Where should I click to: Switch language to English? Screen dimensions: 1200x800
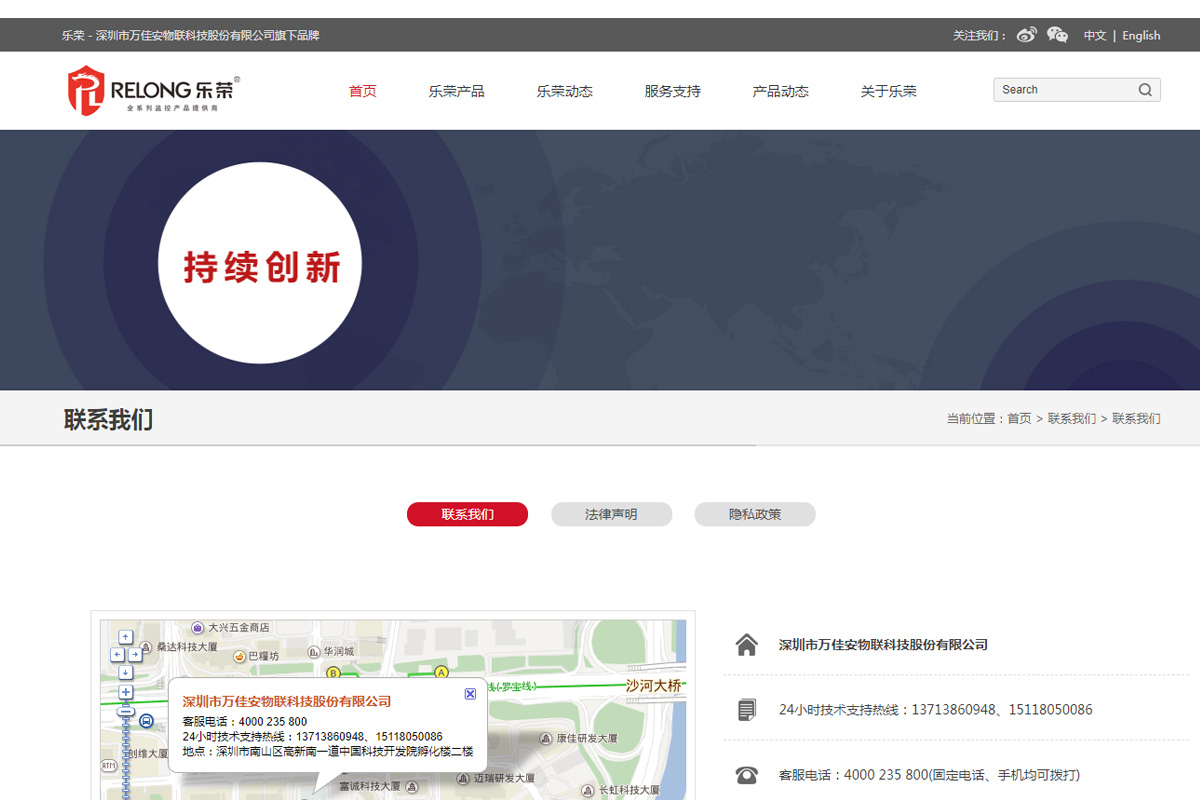click(x=1141, y=35)
